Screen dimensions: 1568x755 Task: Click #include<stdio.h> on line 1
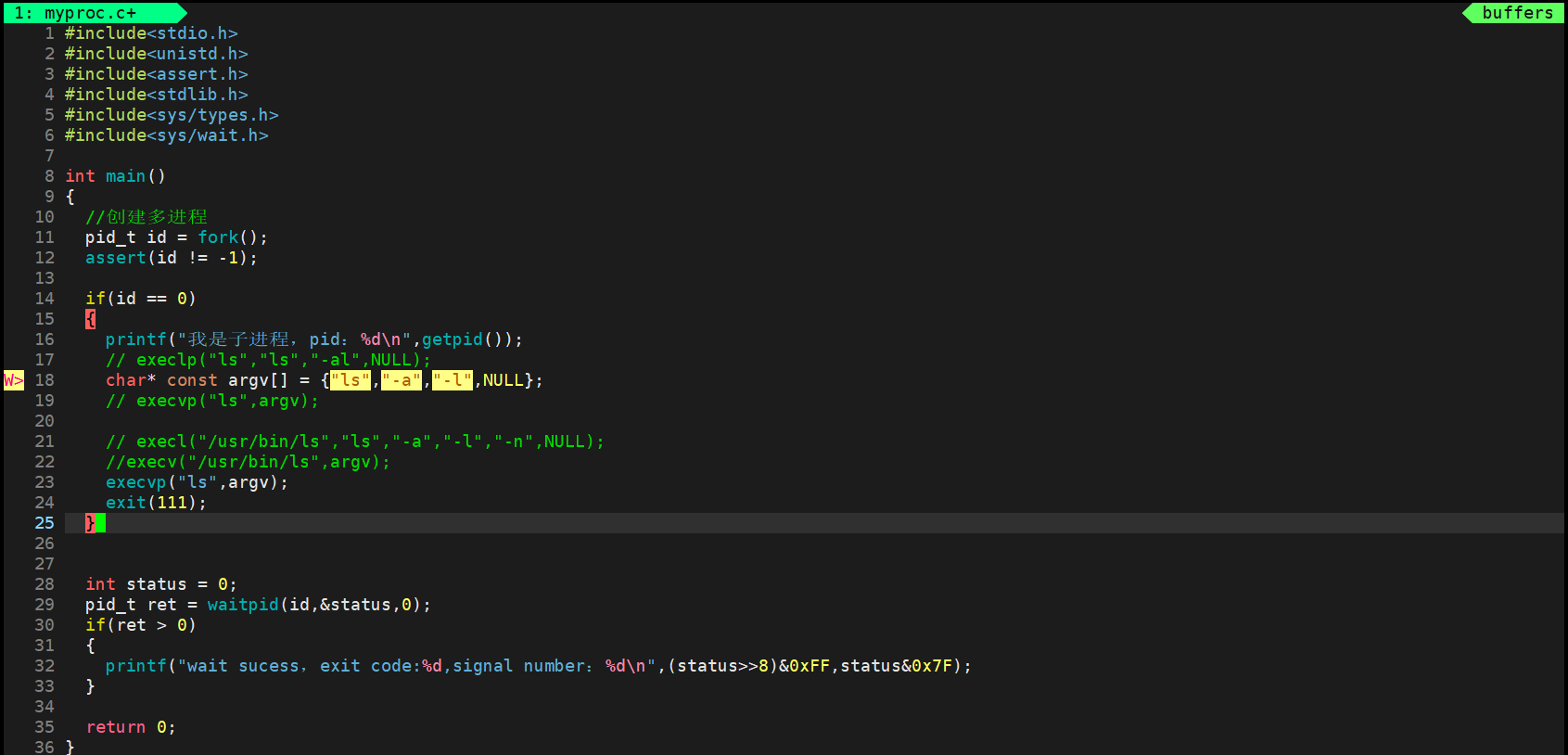tap(151, 33)
